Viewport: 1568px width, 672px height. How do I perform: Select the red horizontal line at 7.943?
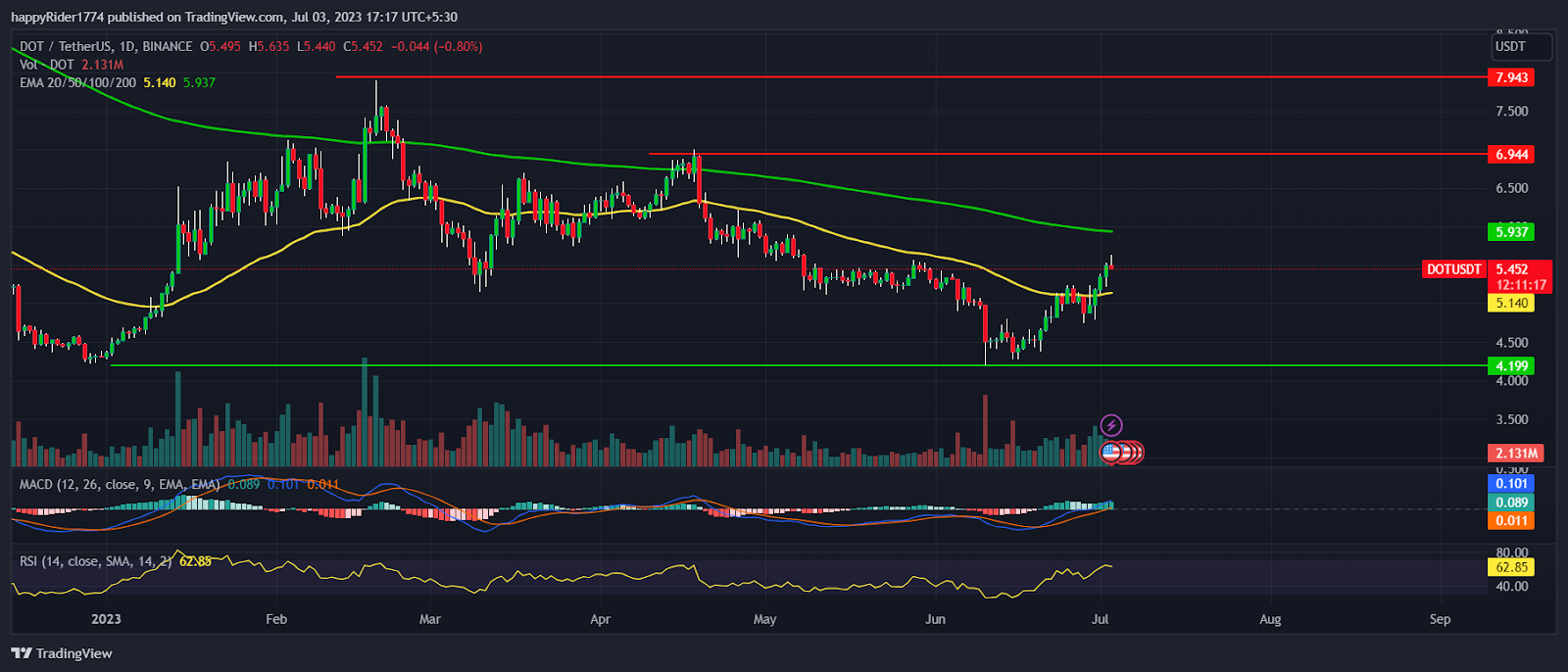tap(909, 76)
